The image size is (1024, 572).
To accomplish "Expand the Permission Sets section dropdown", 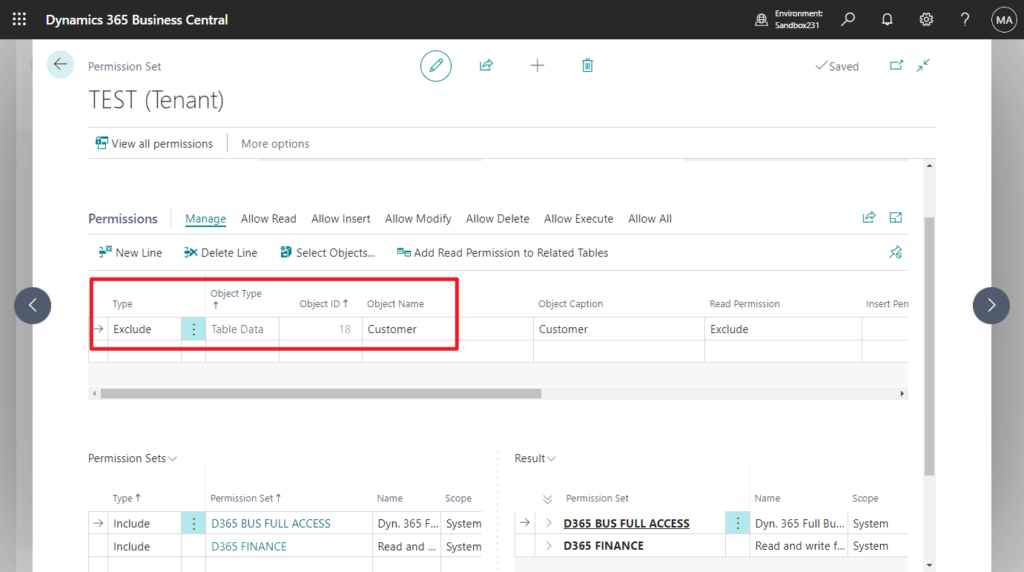I will click(x=133, y=458).
